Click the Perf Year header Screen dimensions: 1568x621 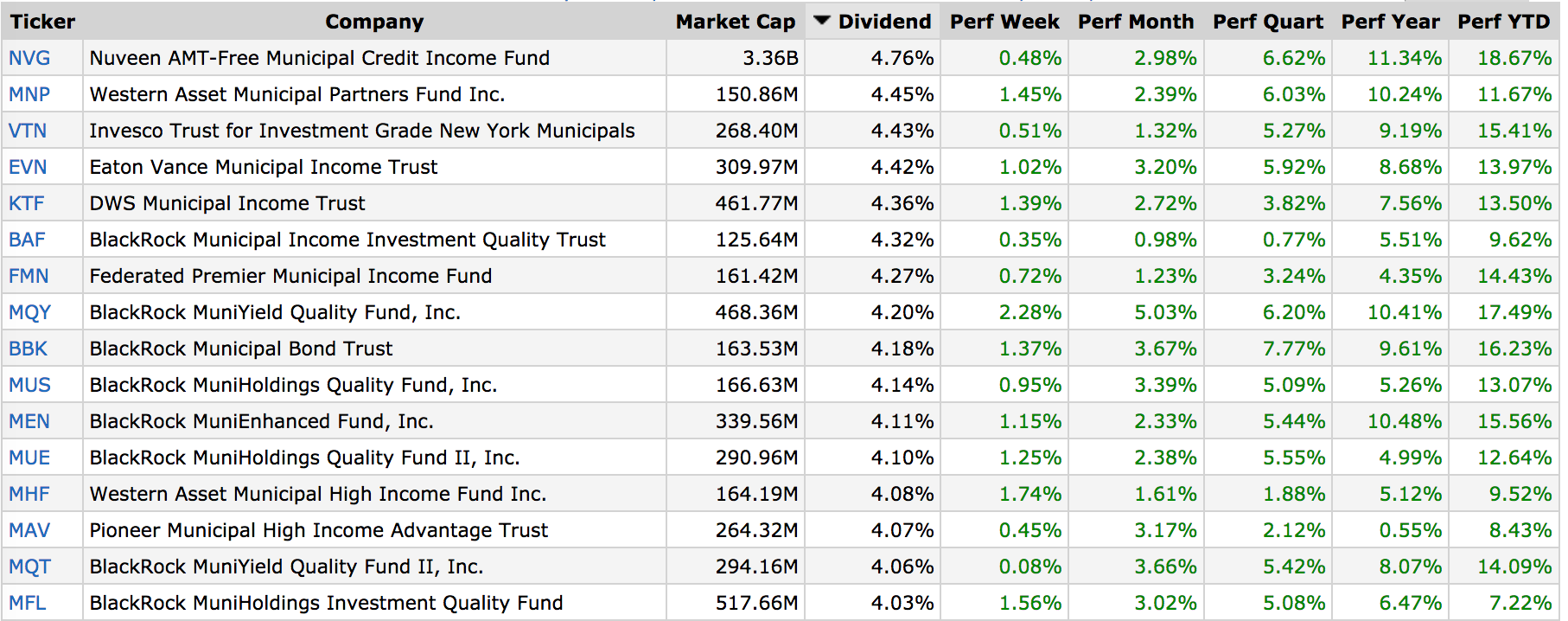click(x=1390, y=22)
